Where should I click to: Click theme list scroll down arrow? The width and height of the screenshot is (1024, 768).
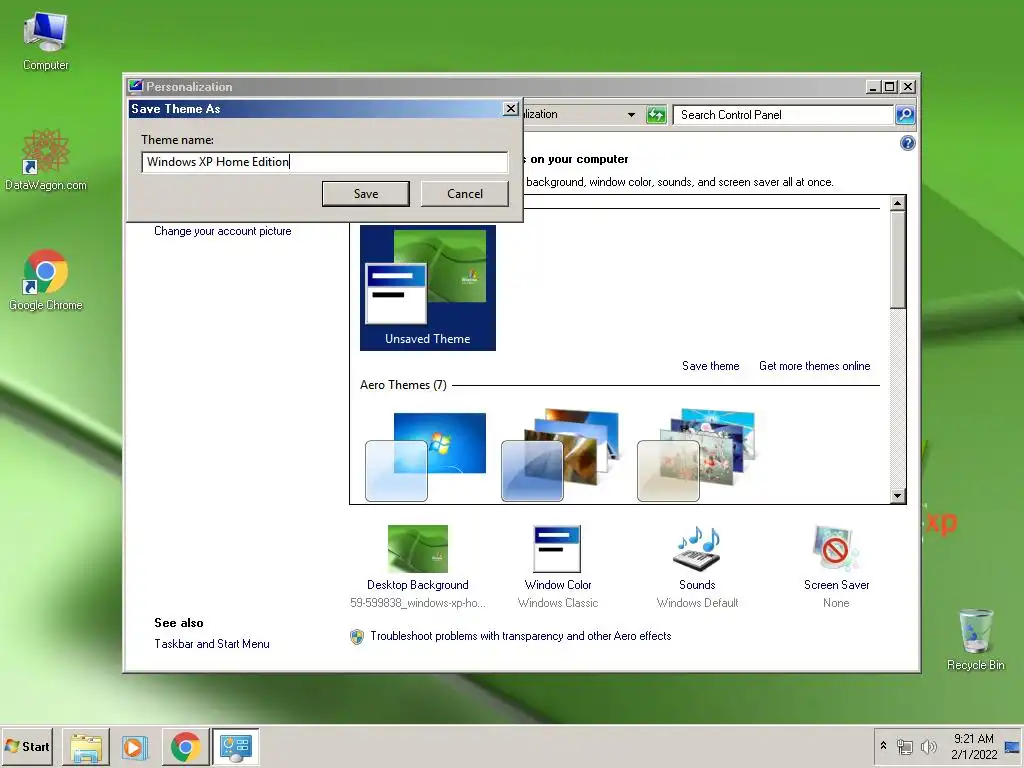click(898, 496)
